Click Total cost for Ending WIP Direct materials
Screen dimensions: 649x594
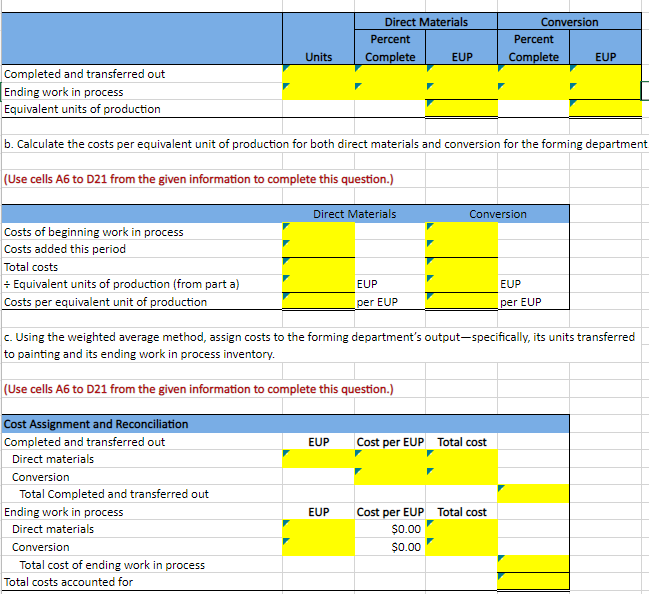click(462, 529)
